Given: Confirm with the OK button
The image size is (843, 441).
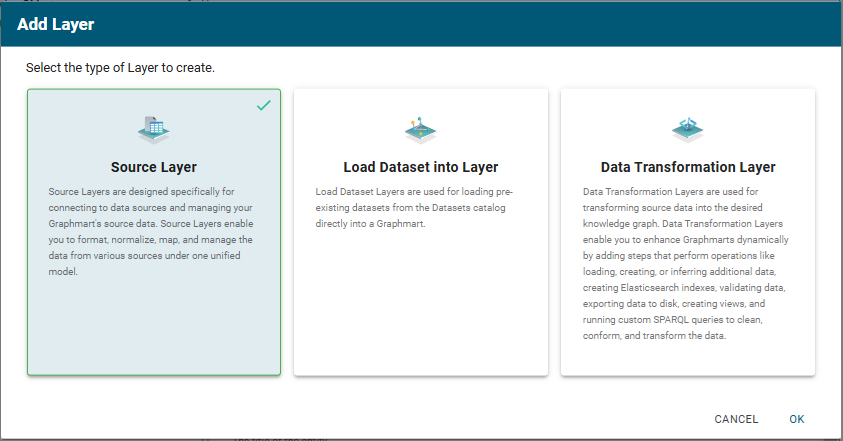Looking at the screenshot, I should coord(796,419).
